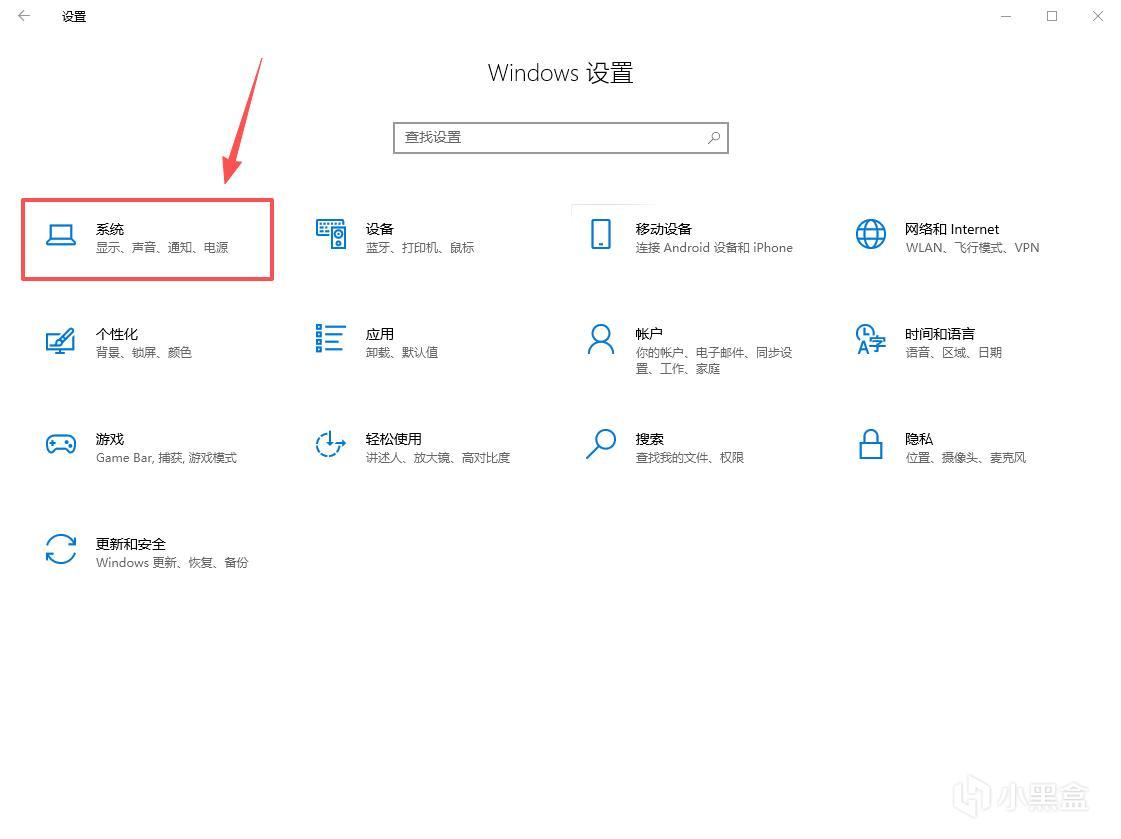
Task: Click text 查找我的文件、权限
Action: click(689, 457)
